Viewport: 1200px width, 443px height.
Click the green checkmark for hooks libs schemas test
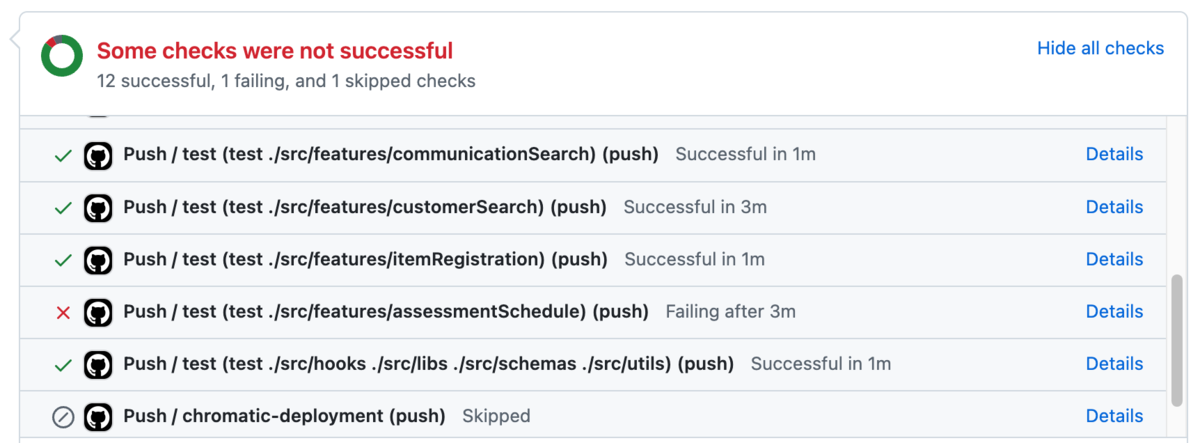tap(63, 364)
